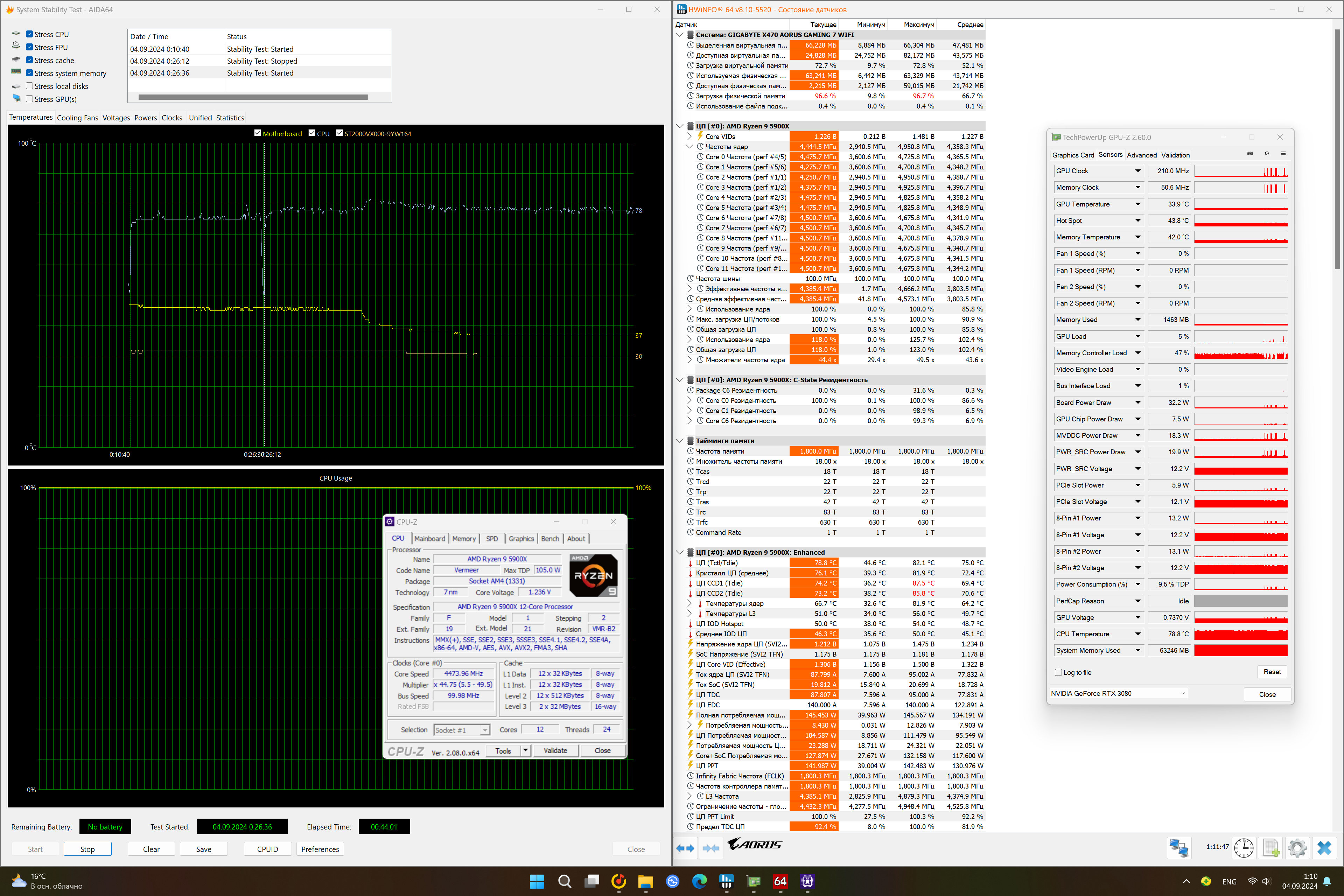Enable Stress GPU(s) checkbox
The width and height of the screenshot is (1344, 896).
30,99
